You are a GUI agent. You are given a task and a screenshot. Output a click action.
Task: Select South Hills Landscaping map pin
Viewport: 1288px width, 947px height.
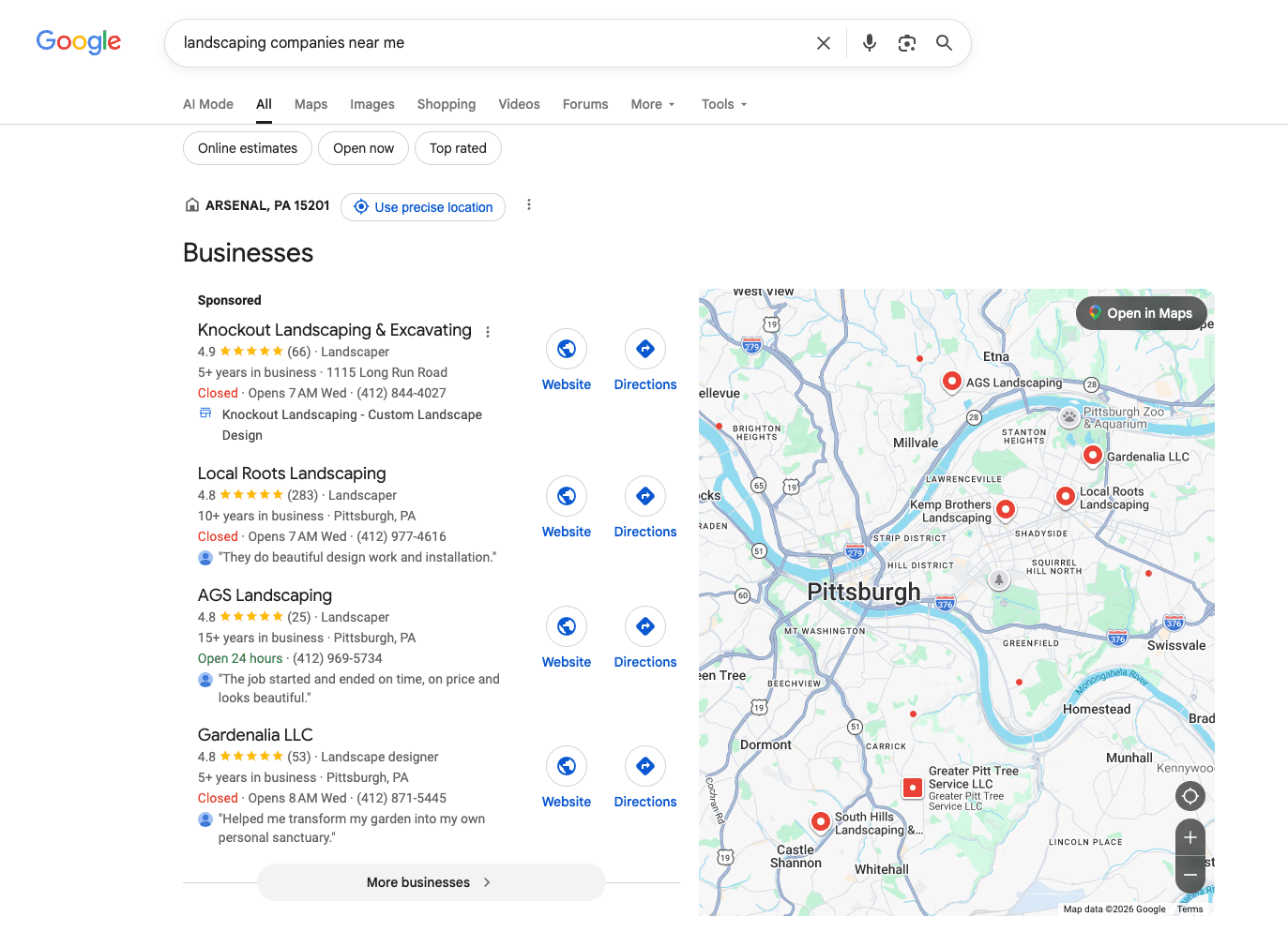coord(821,822)
